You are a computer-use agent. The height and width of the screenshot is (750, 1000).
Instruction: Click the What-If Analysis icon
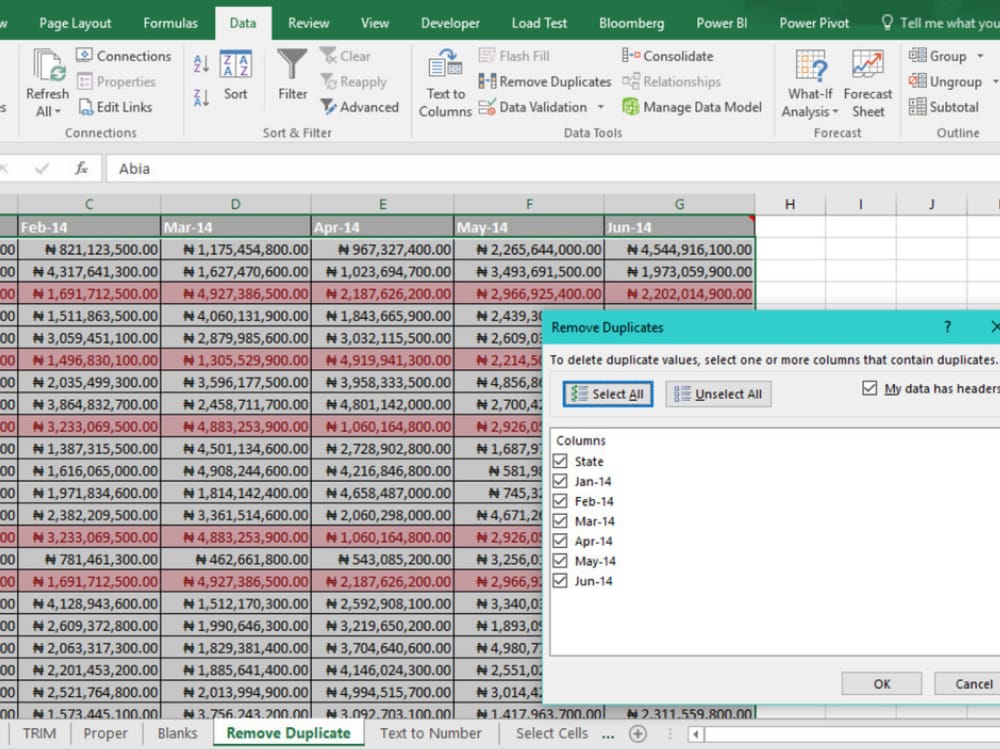(x=811, y=66)
